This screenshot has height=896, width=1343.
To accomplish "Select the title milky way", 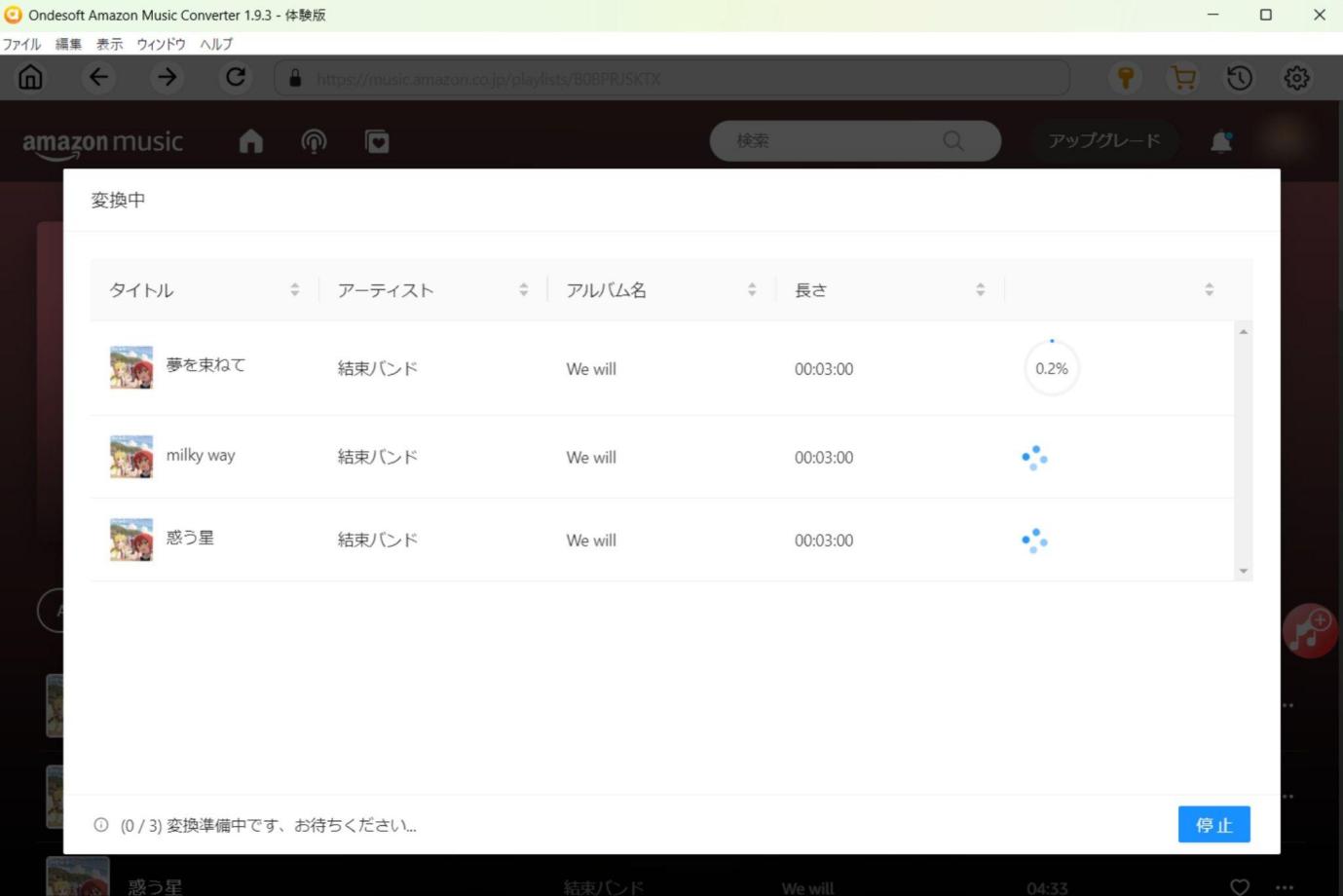I will point(201,455).
